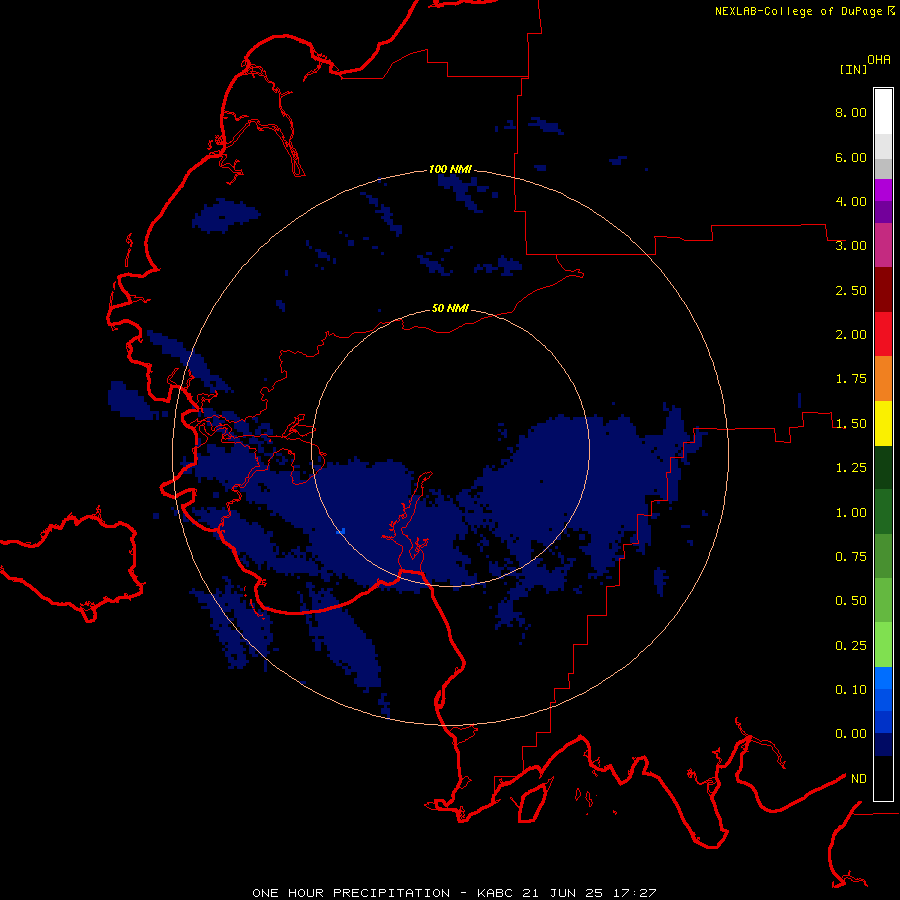The width and height of the screenshot is (900, 900).
Task: Click the 8.00 legend value
Action: tap(851, 112)
